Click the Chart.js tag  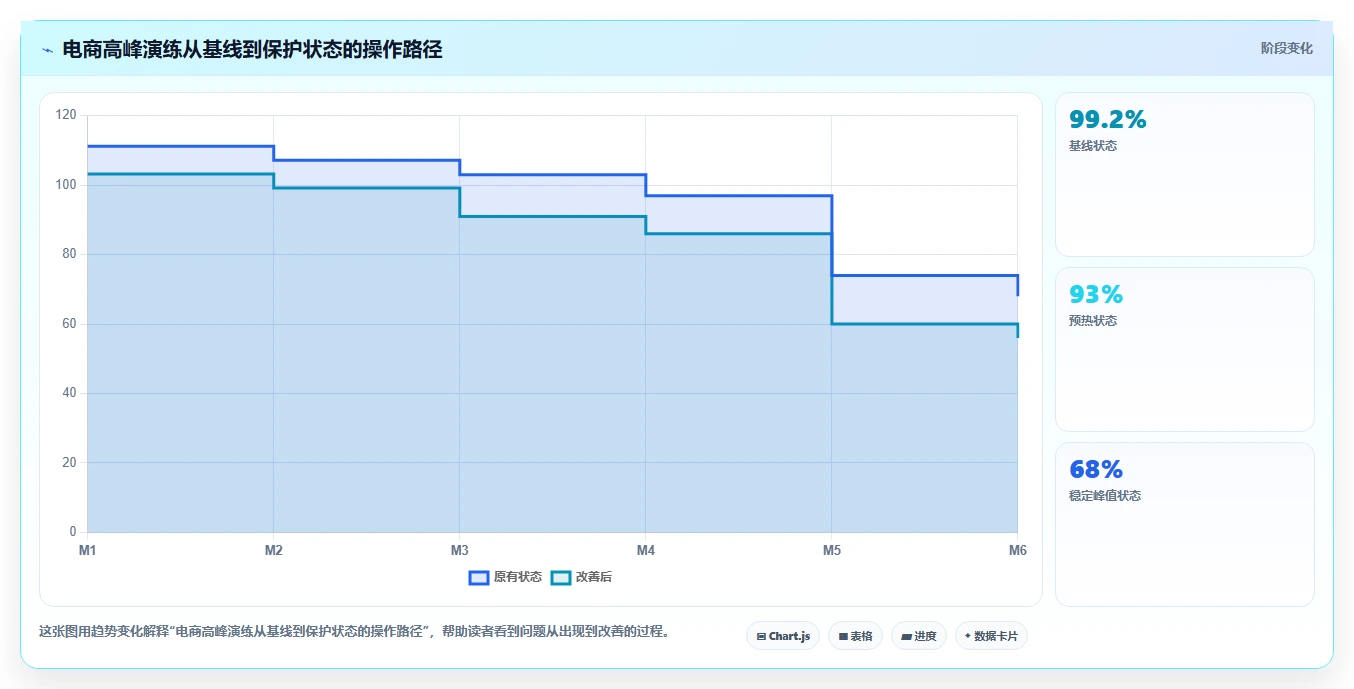(x=783, y=636)
